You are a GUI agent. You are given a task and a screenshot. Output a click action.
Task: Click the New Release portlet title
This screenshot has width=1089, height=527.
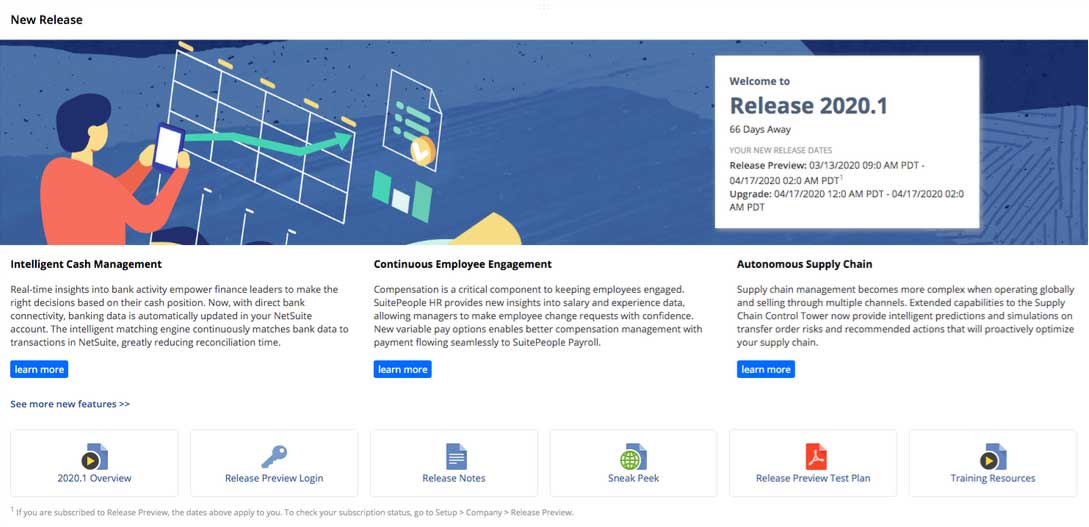click(47, 19)
